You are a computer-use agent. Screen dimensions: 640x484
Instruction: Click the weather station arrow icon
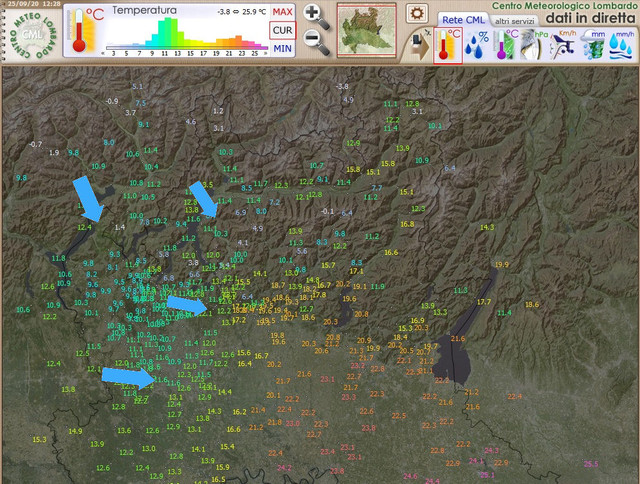pyautogui.click(x=419, y=44)
